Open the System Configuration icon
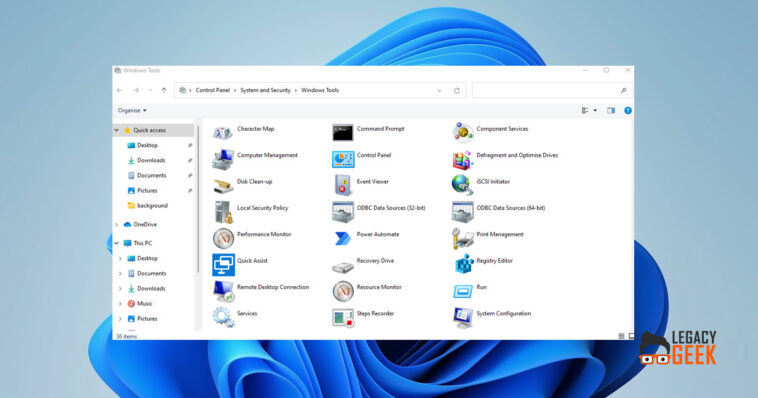The height and width of the screenshot is (398, 758). [463, 318]
